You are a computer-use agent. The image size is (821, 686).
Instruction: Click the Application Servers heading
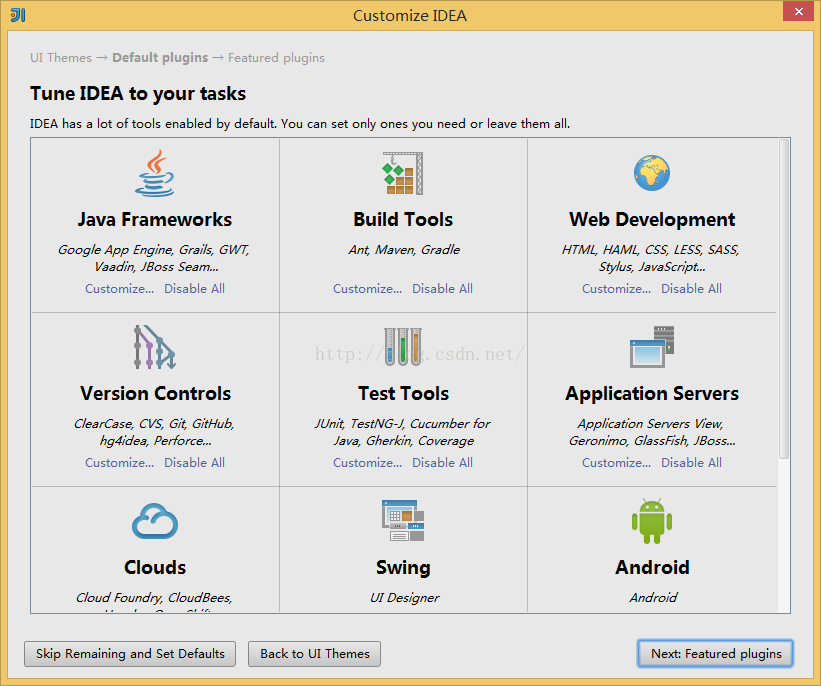tap(652, 393)
